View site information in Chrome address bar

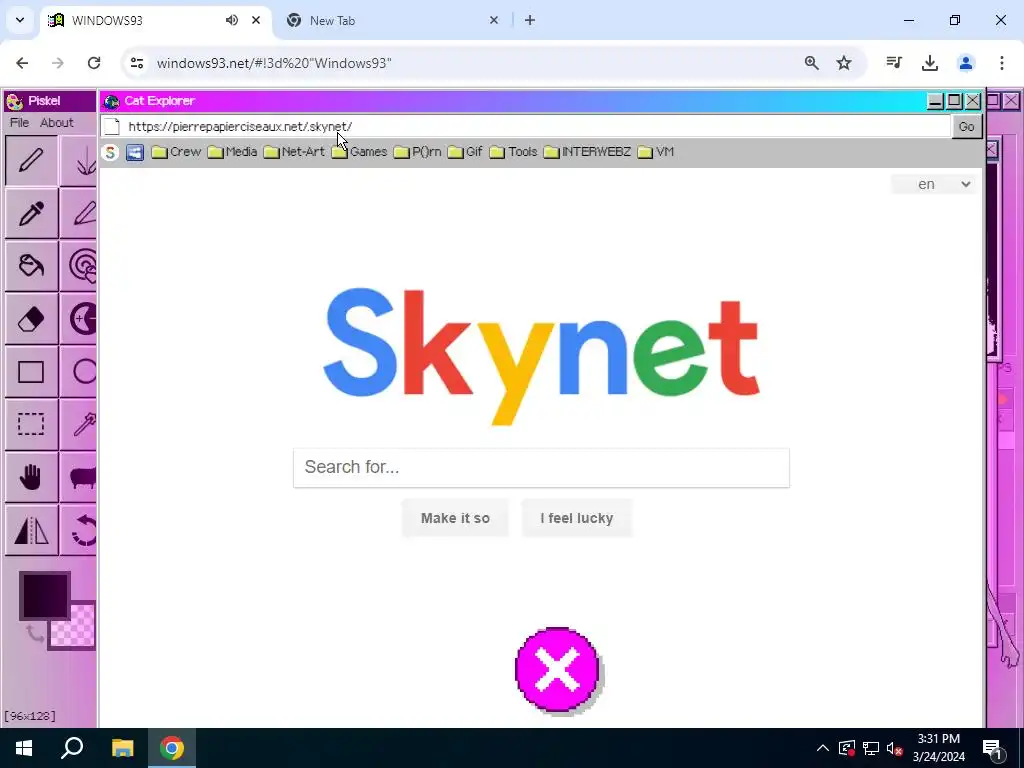coord(136,63)
